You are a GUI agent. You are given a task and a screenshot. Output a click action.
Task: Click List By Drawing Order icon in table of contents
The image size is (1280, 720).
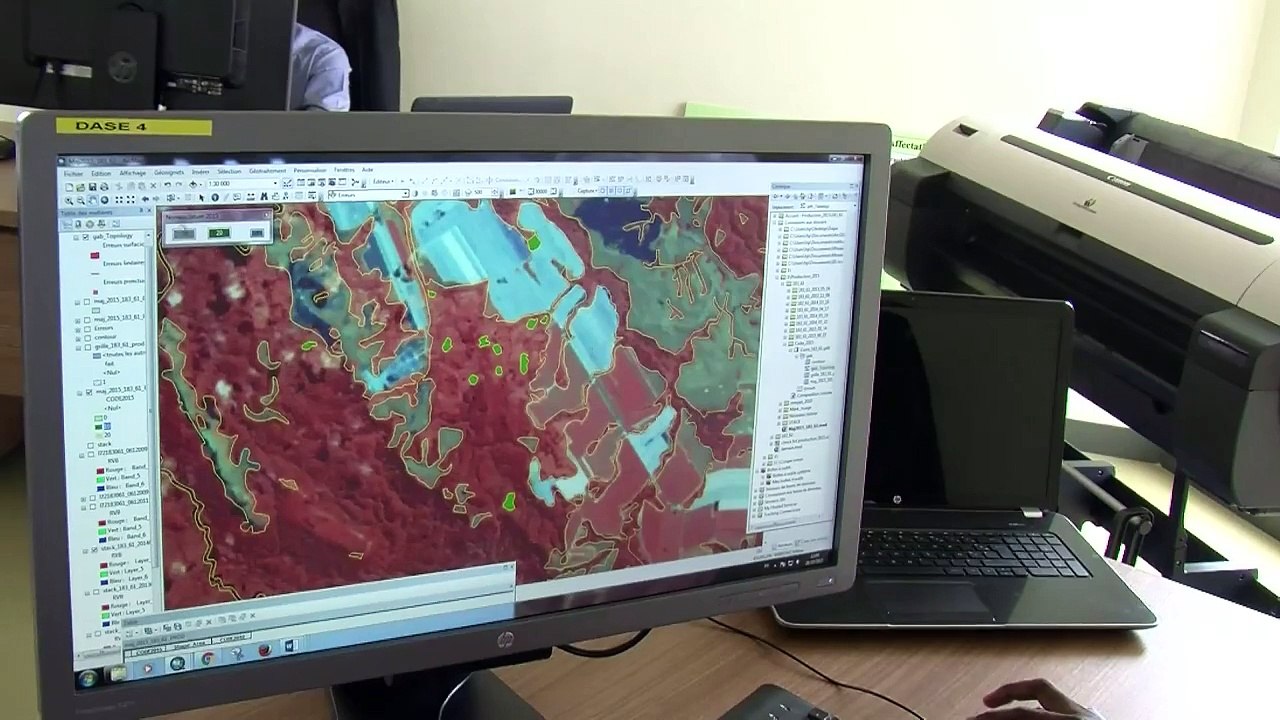[x=67, y=225]
